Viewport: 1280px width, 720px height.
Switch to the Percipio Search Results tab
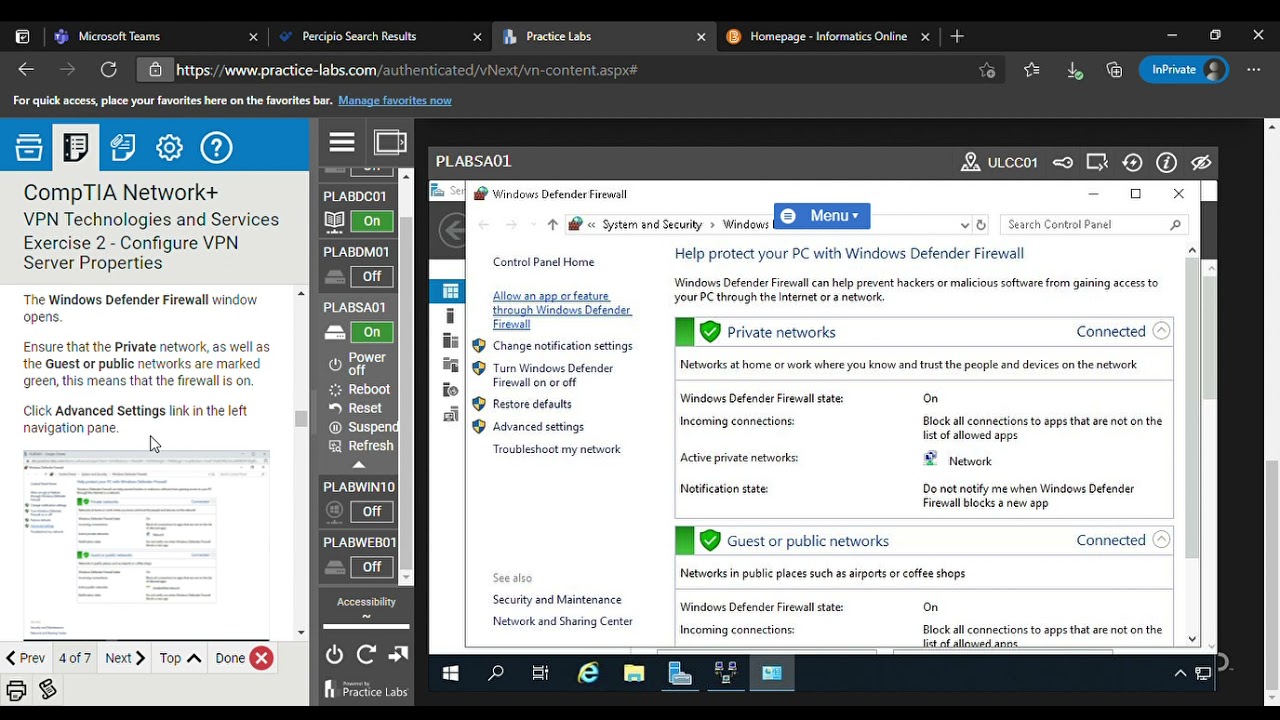tap(380, 36)
